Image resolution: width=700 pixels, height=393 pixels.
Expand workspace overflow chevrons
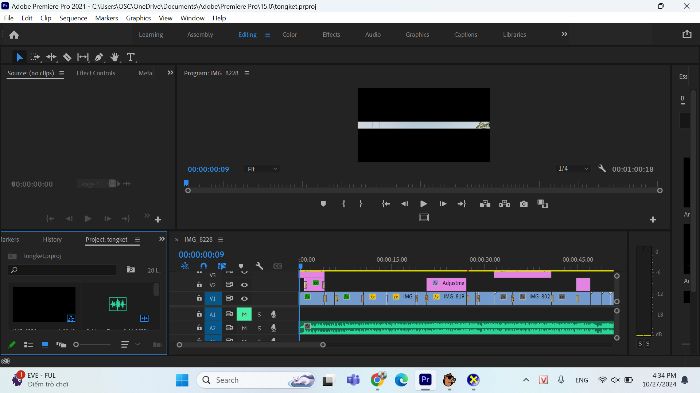[564, 34]
